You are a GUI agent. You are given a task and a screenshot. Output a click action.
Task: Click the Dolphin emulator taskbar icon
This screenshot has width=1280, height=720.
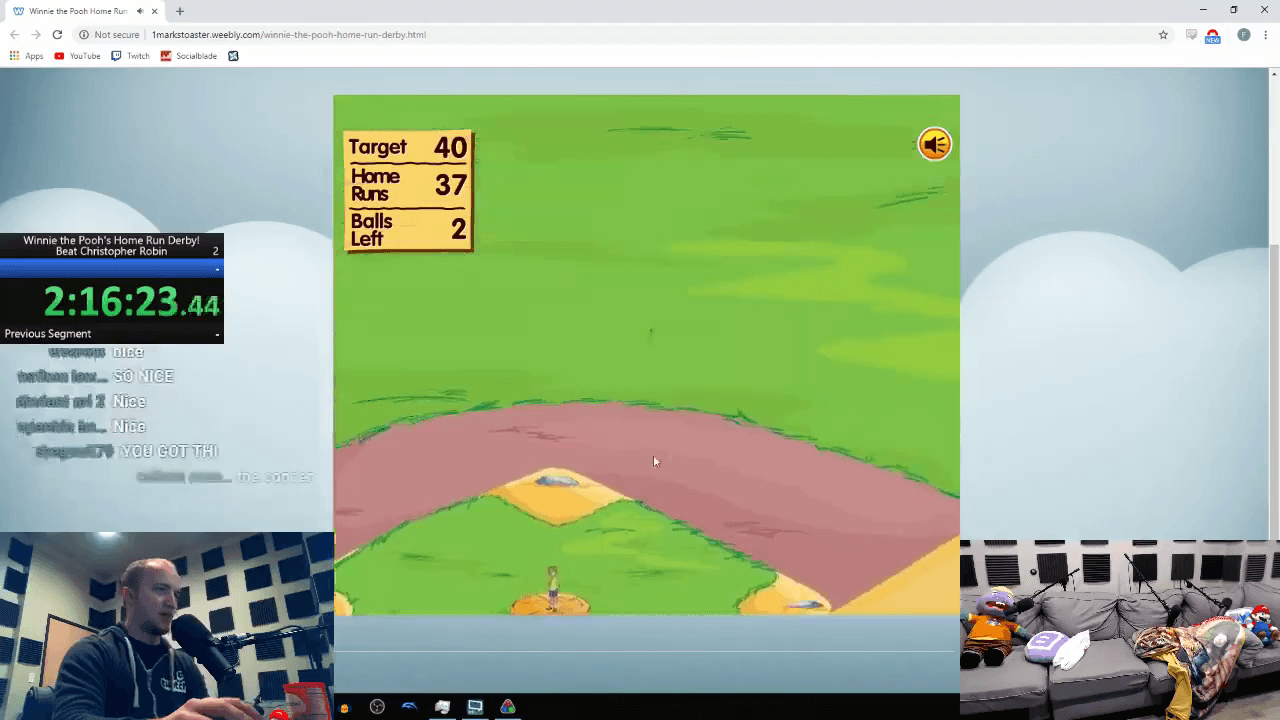point(409,707)
